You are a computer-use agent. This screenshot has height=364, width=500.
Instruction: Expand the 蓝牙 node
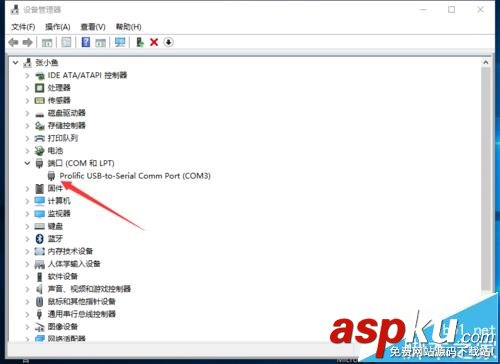pyautogui.click(x=27, y=239)
